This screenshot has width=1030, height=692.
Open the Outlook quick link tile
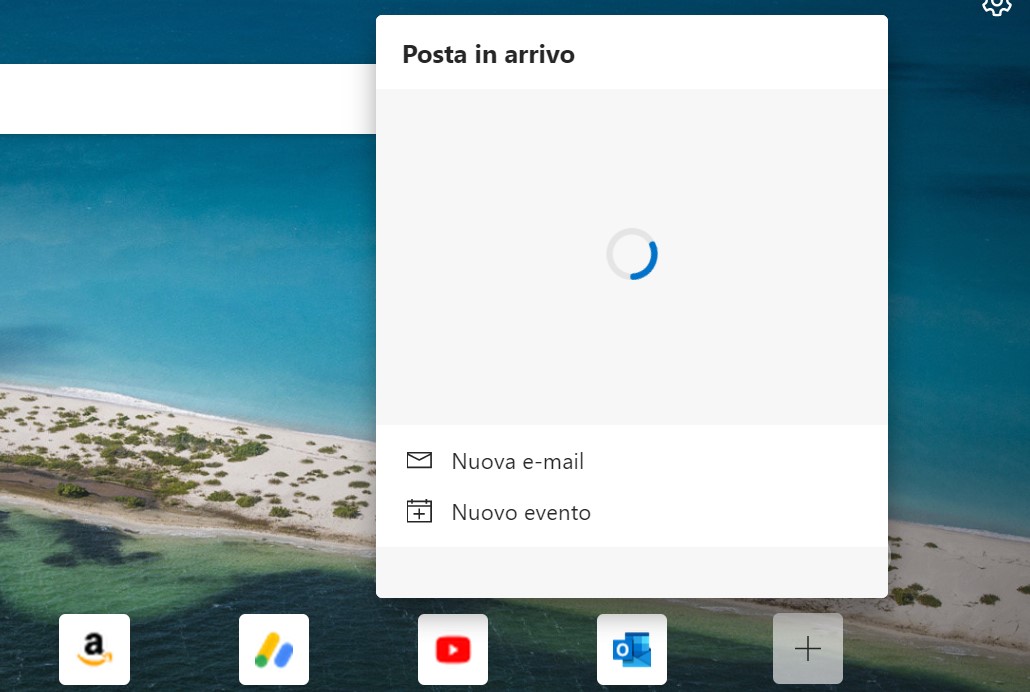(632, 649)
